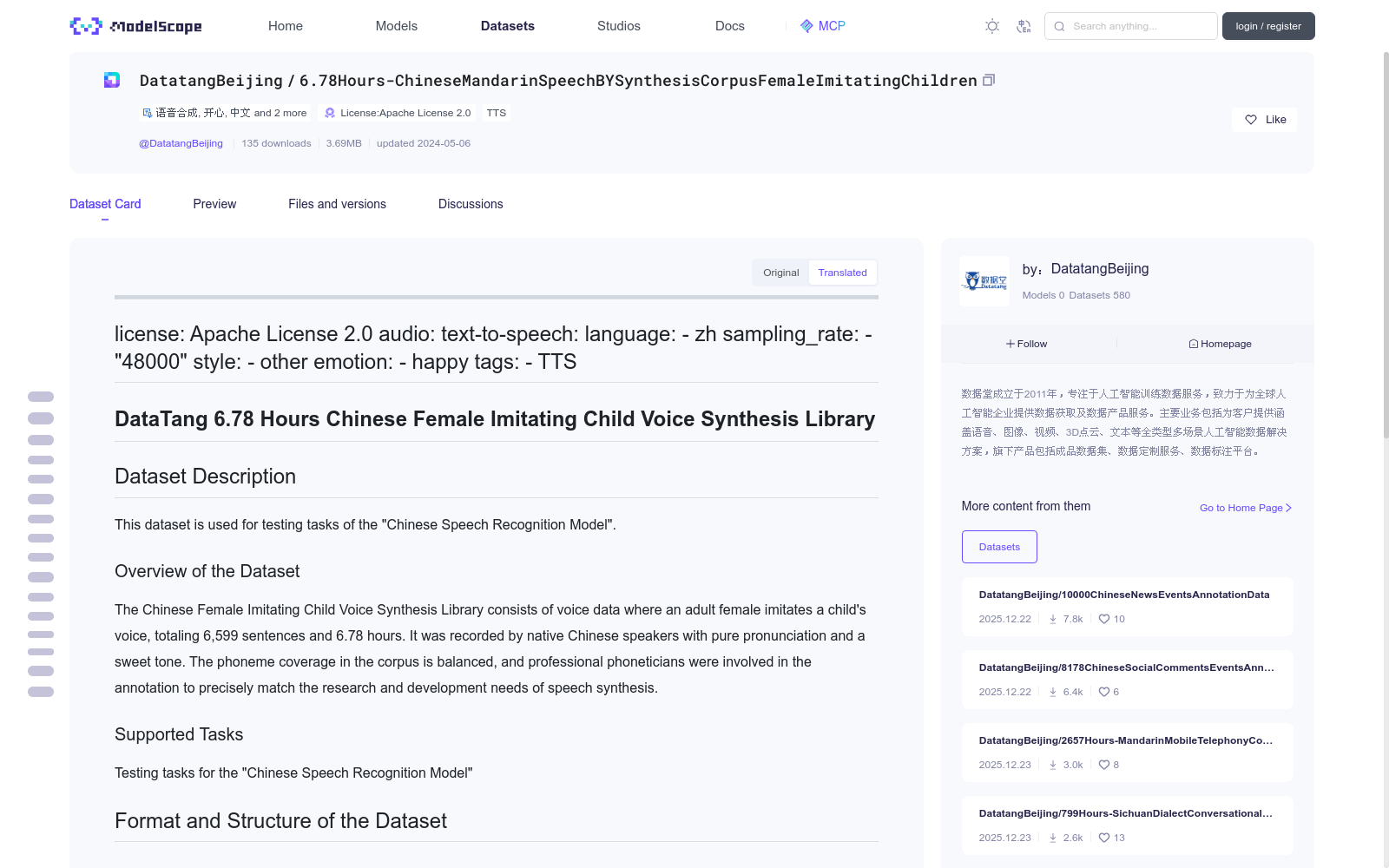
Task: Click the plus icon beside Follow
Action: coord(1010,344)
